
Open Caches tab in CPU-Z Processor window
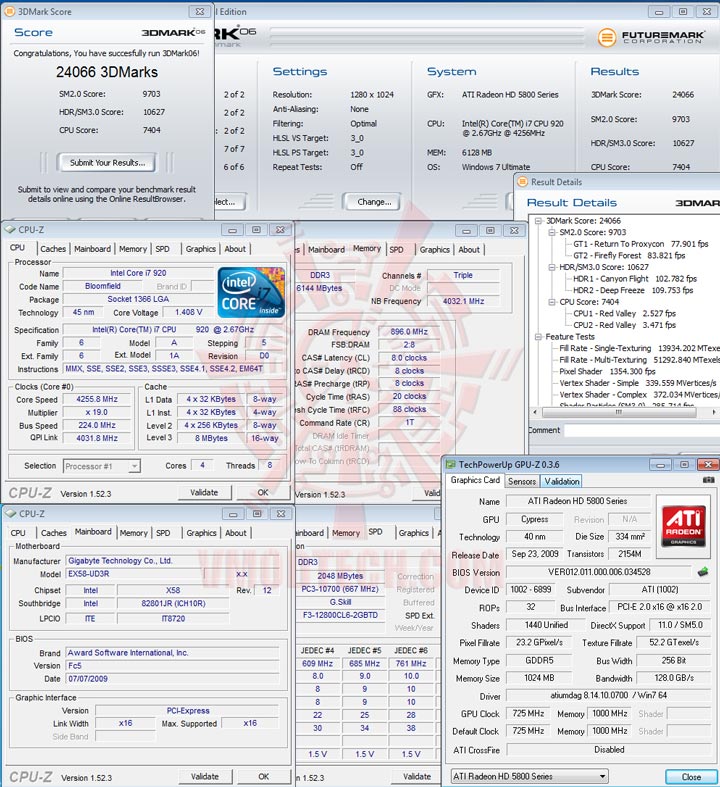pos(53,248)
